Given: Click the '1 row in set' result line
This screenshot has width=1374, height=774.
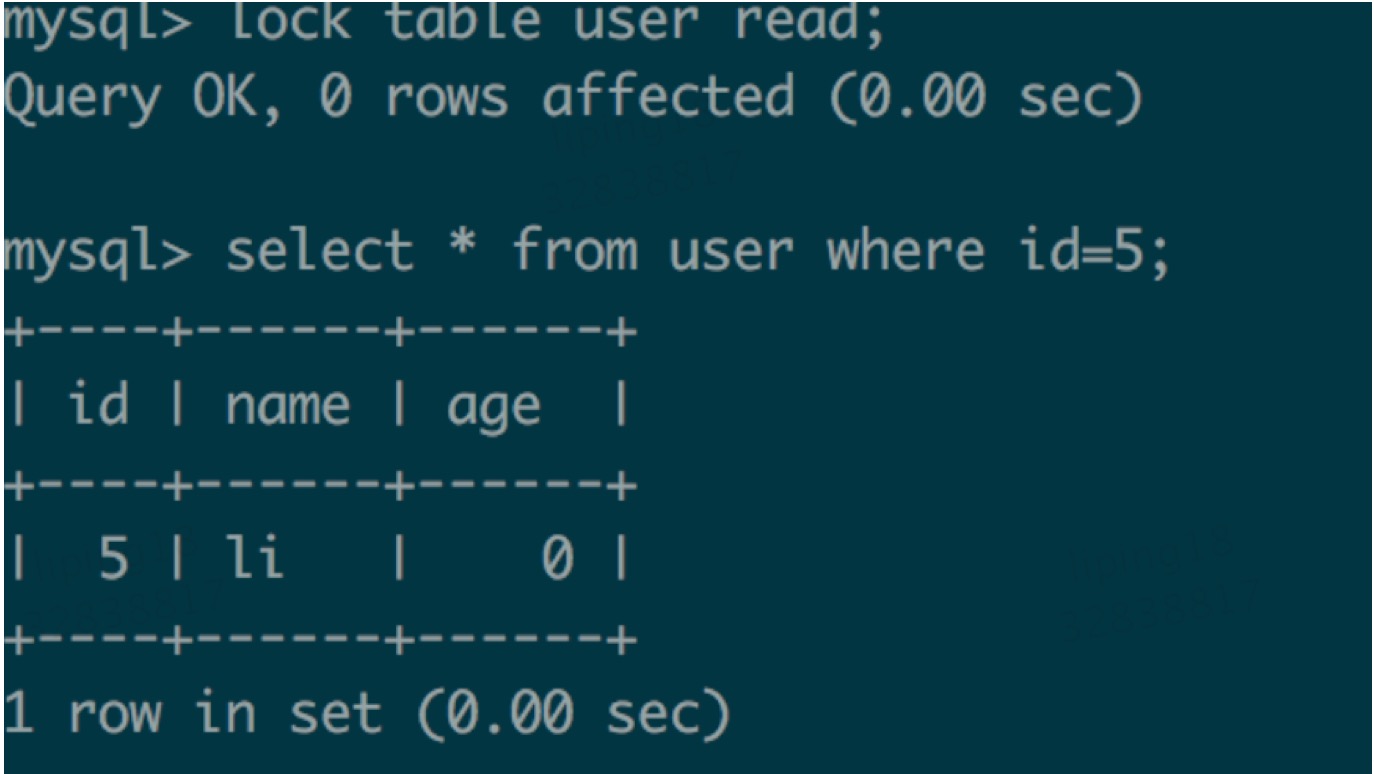Looking at the screenshot, I should [193, 713].
